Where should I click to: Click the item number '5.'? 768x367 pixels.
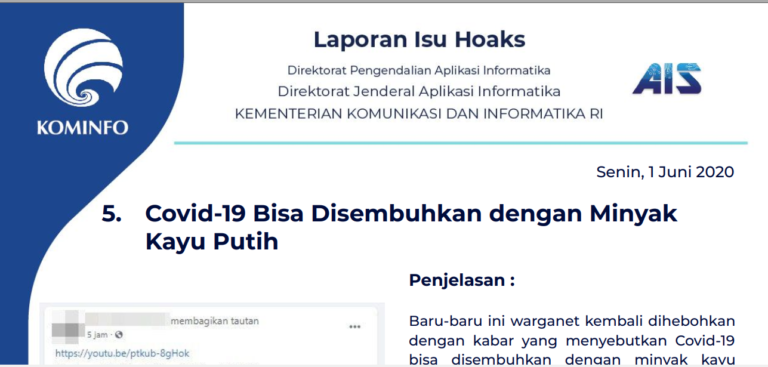click(x=112, y=214)
